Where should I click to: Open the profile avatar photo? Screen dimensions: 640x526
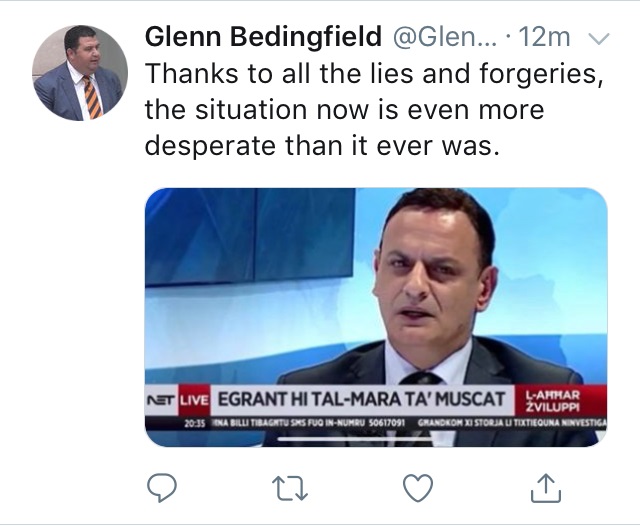tap(81, 73)
